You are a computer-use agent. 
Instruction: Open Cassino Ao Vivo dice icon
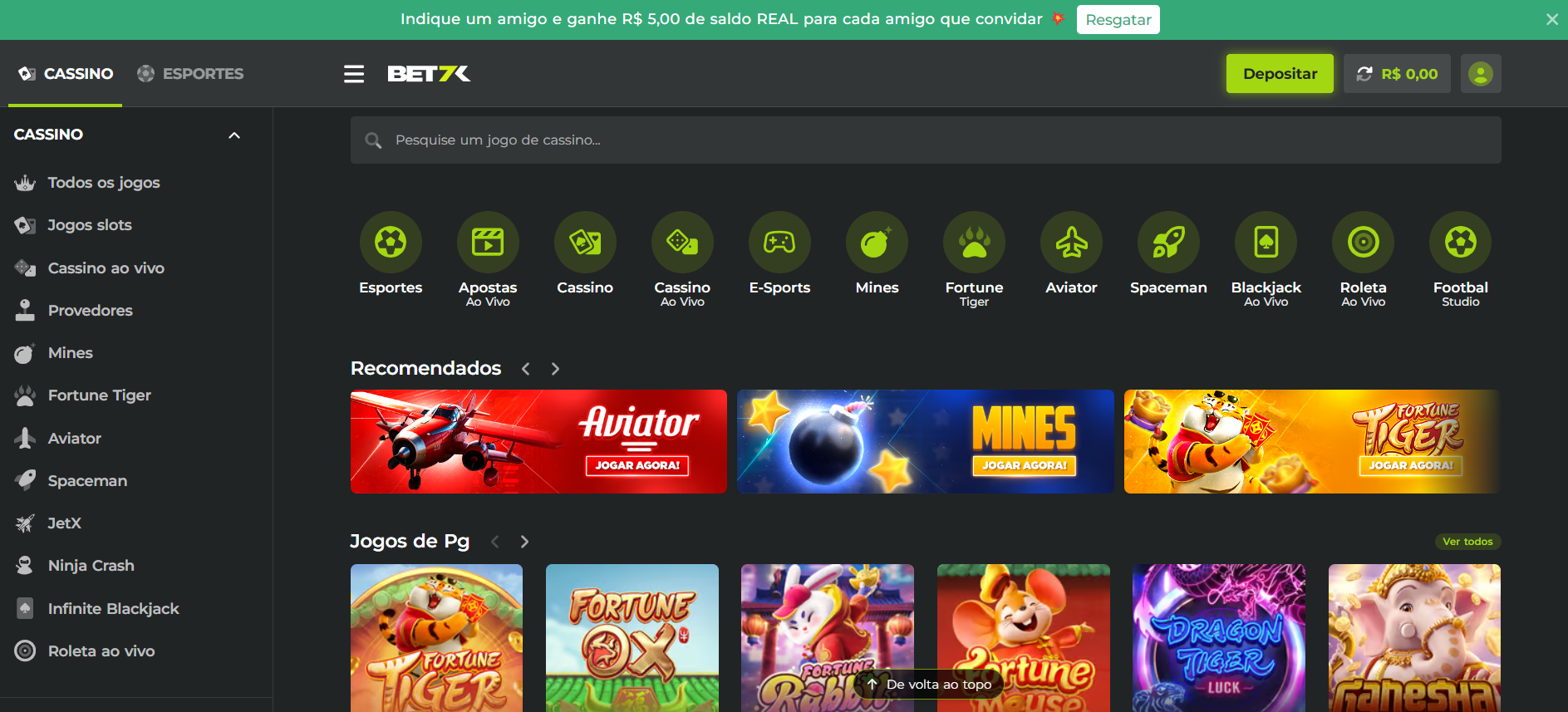click(x=682, y=243)
